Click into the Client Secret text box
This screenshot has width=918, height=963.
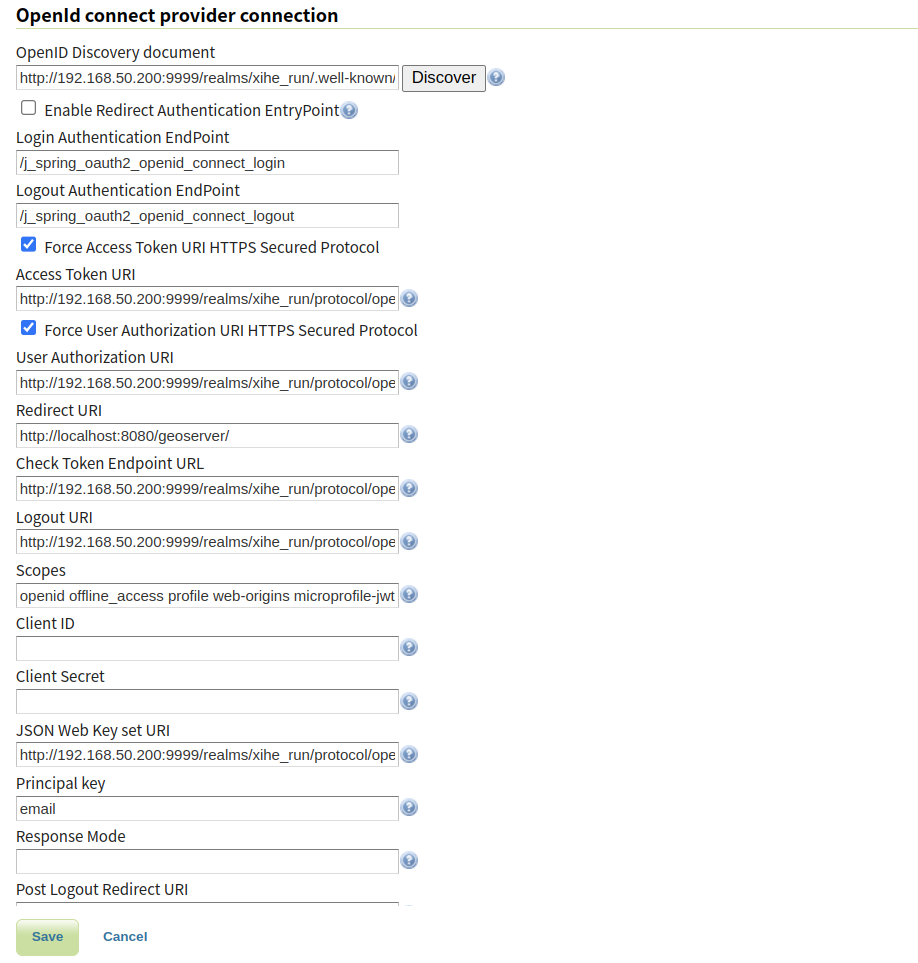pyautogui.click(x=207, y=702)
